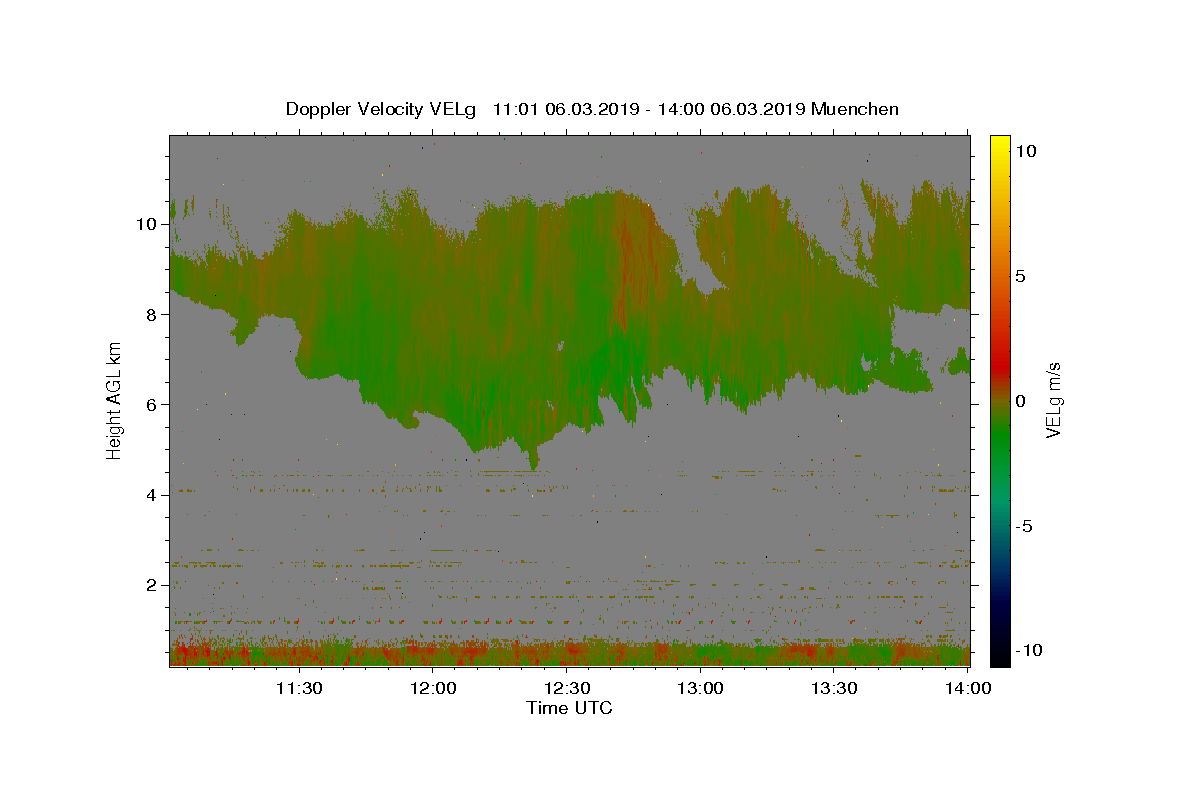Click the 'Height AGL km' axis label
1200x800 pixels.
tap(115, 400)
